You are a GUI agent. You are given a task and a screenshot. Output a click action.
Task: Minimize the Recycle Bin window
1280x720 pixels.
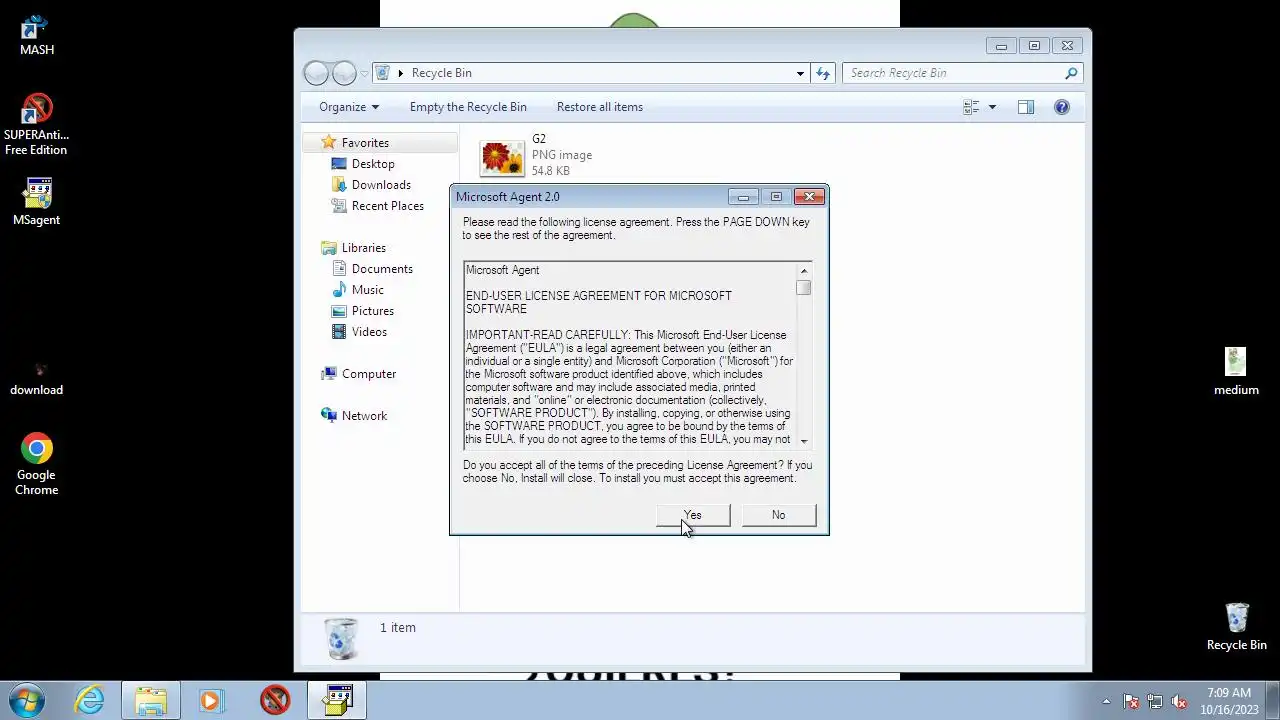tap(1001, 46)
